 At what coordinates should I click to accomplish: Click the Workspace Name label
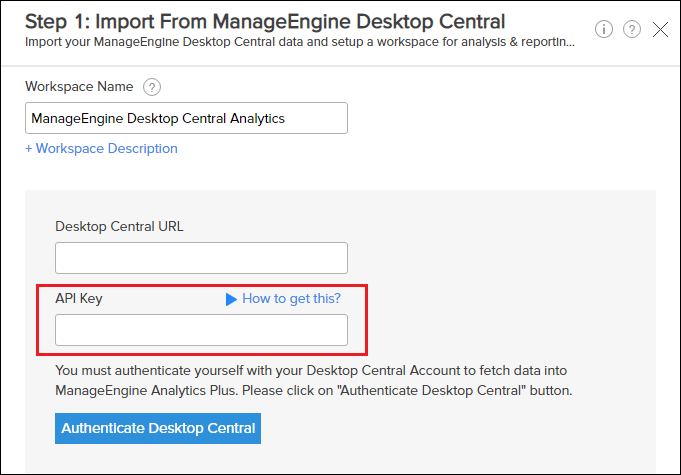(x=79, y=87)
